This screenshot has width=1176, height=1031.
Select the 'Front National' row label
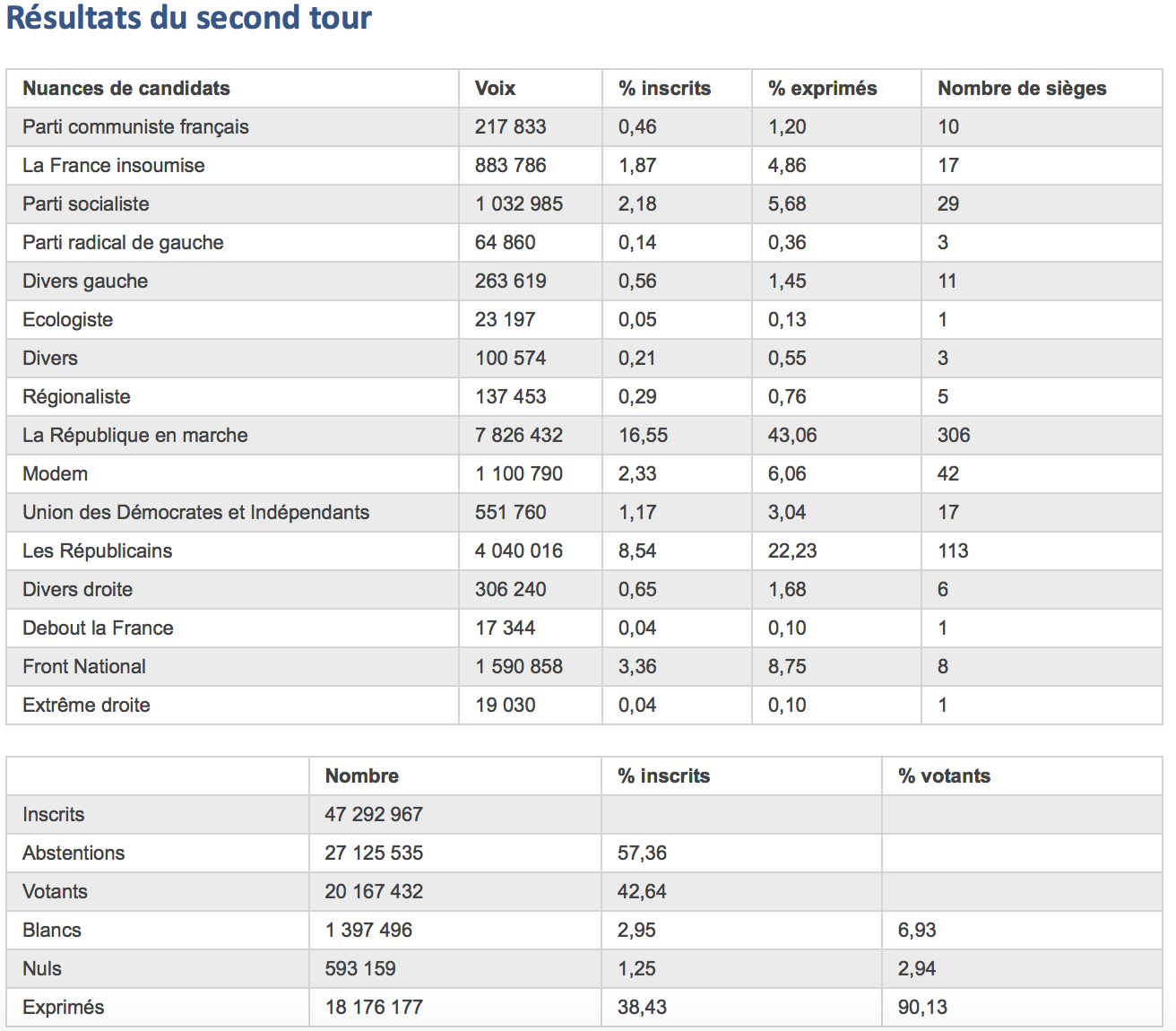83,667
